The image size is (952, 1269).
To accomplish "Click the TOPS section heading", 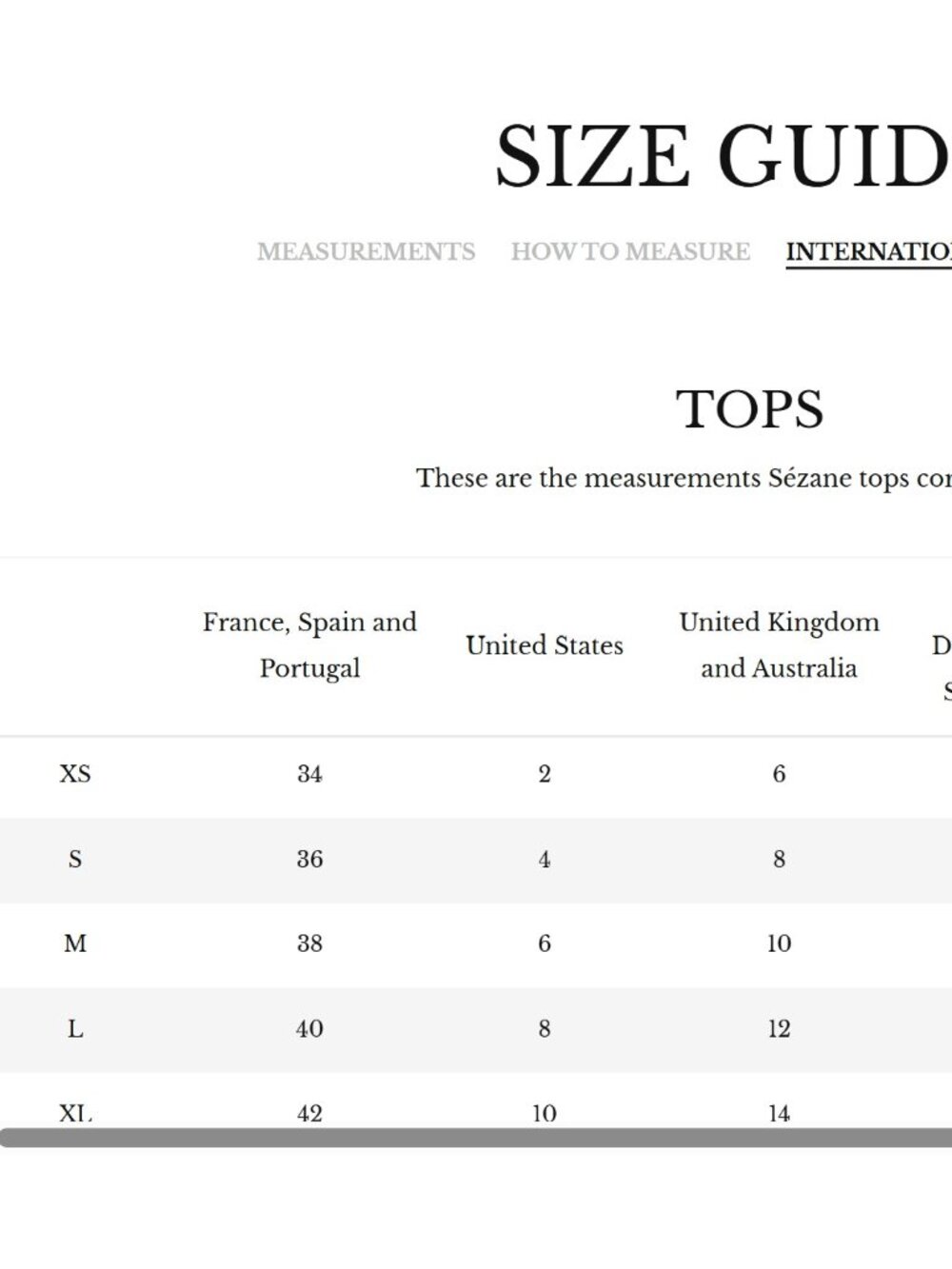I will click(x=750, y=409).
